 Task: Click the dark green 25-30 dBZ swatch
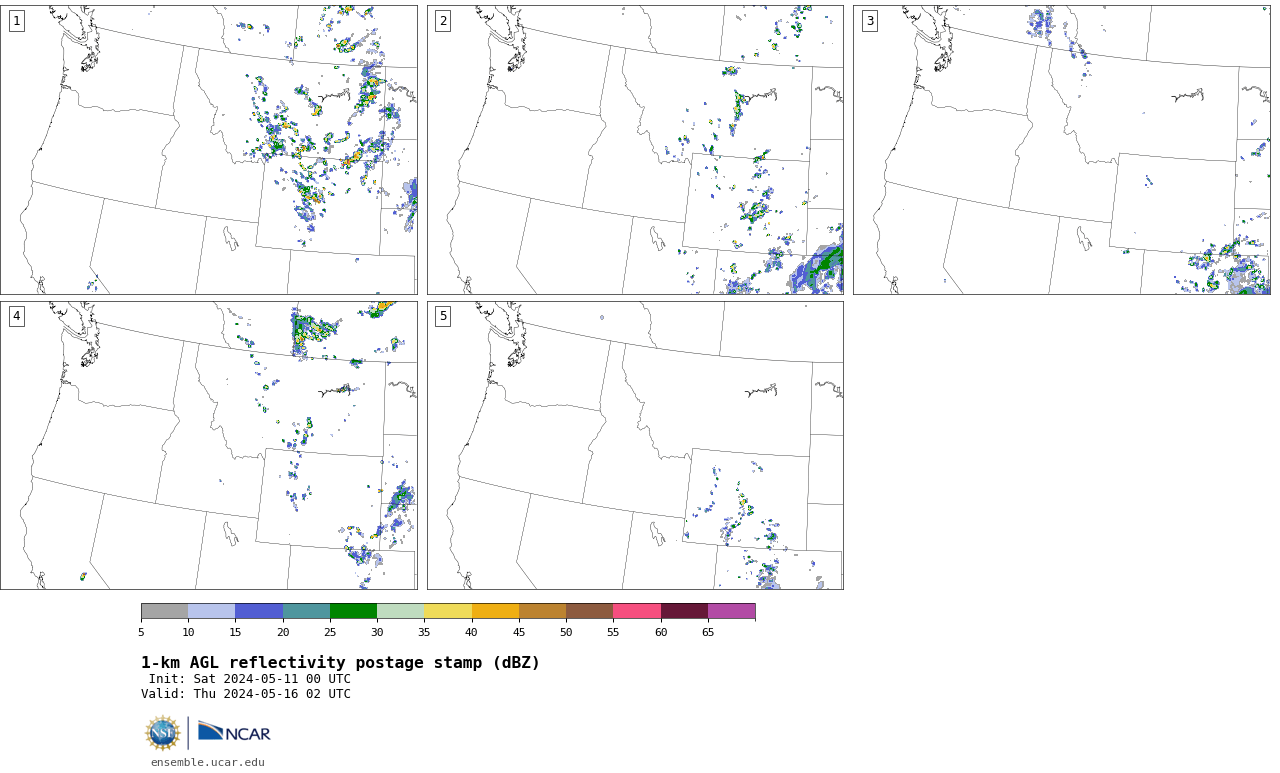click(353, 611)
